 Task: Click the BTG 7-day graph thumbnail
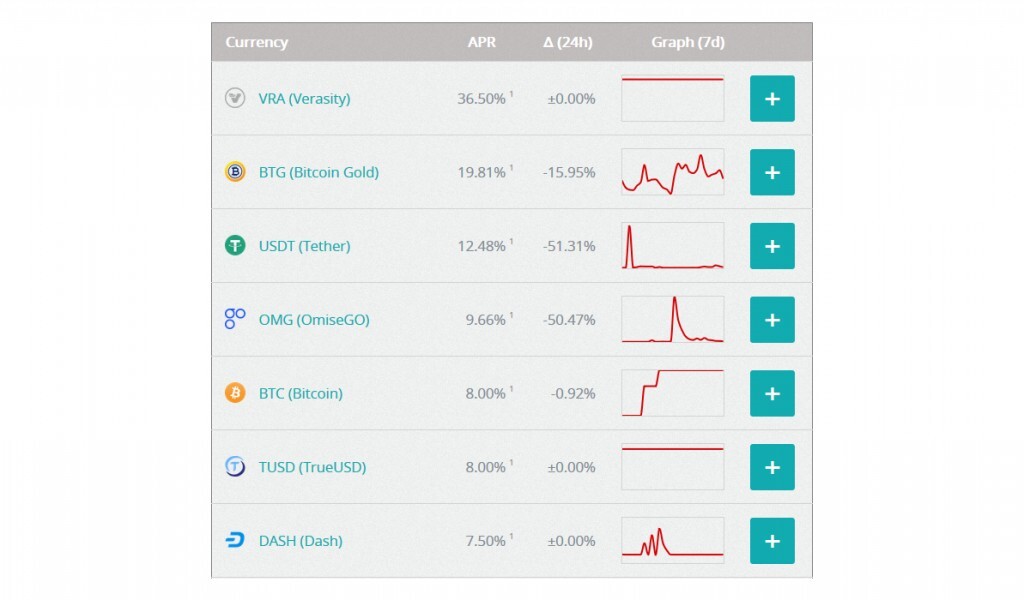coord(672,172)
